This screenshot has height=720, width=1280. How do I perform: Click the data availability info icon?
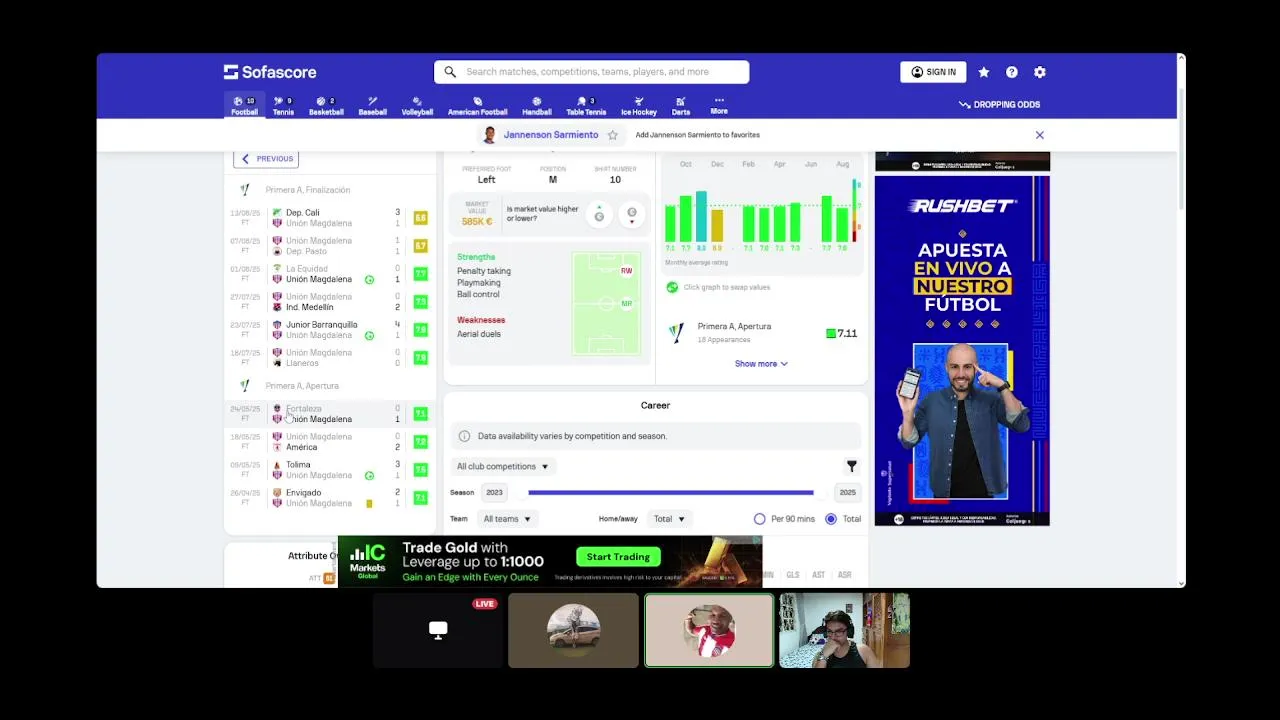[x=464, y=436]
